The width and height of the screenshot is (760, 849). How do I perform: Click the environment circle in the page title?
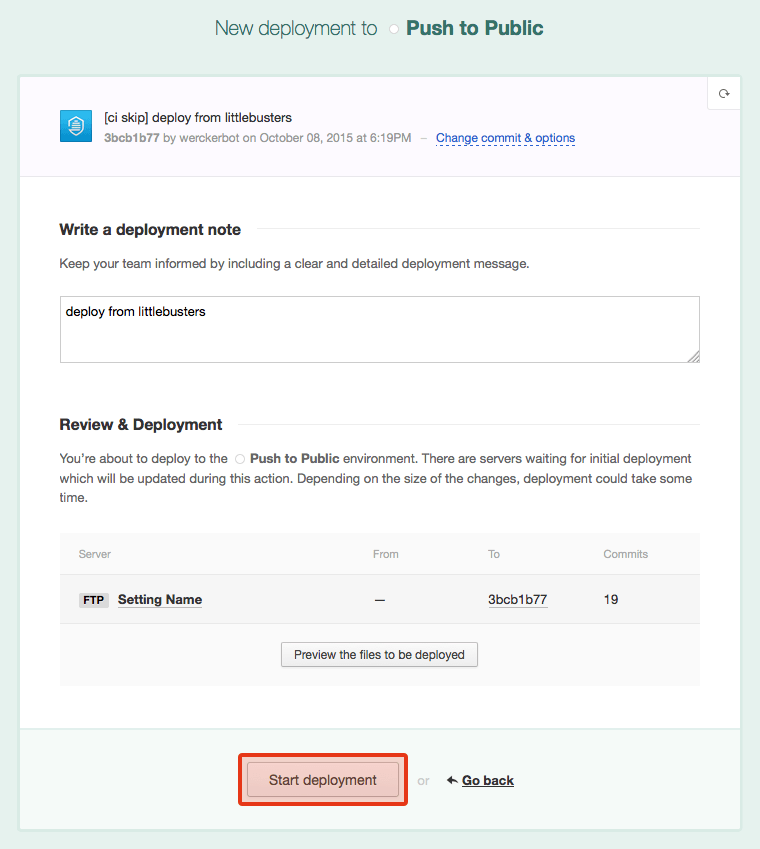click(394, 29)
